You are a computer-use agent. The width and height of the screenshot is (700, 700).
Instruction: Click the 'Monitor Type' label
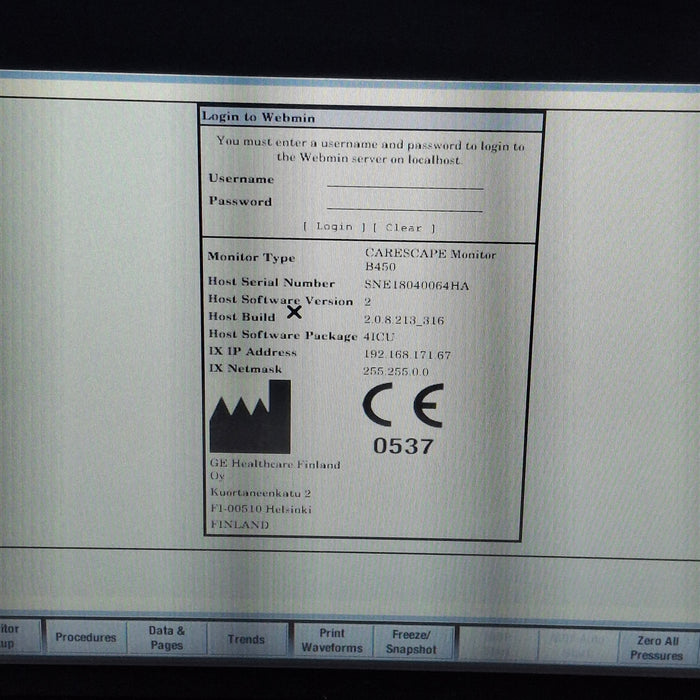pos(251,257)
